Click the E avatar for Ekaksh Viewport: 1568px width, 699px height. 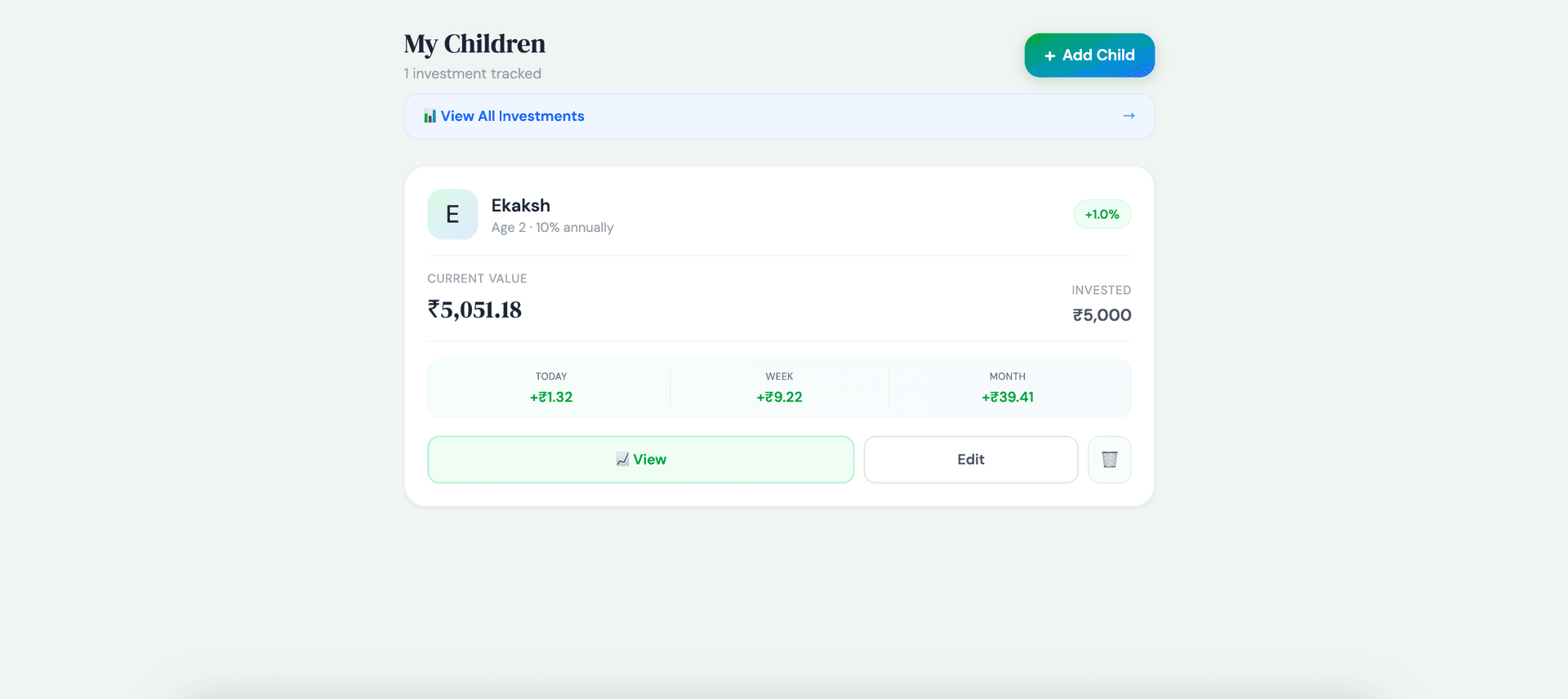pyautogui.click(x=452, y=215)
